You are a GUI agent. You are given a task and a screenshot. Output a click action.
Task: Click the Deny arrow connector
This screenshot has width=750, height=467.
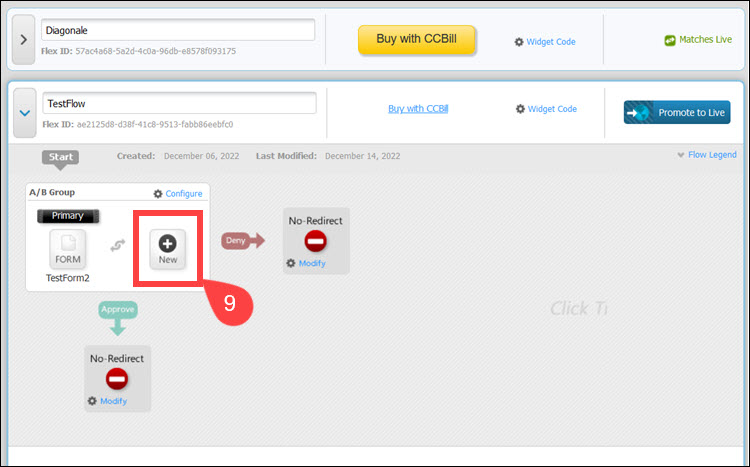point(243,240)
